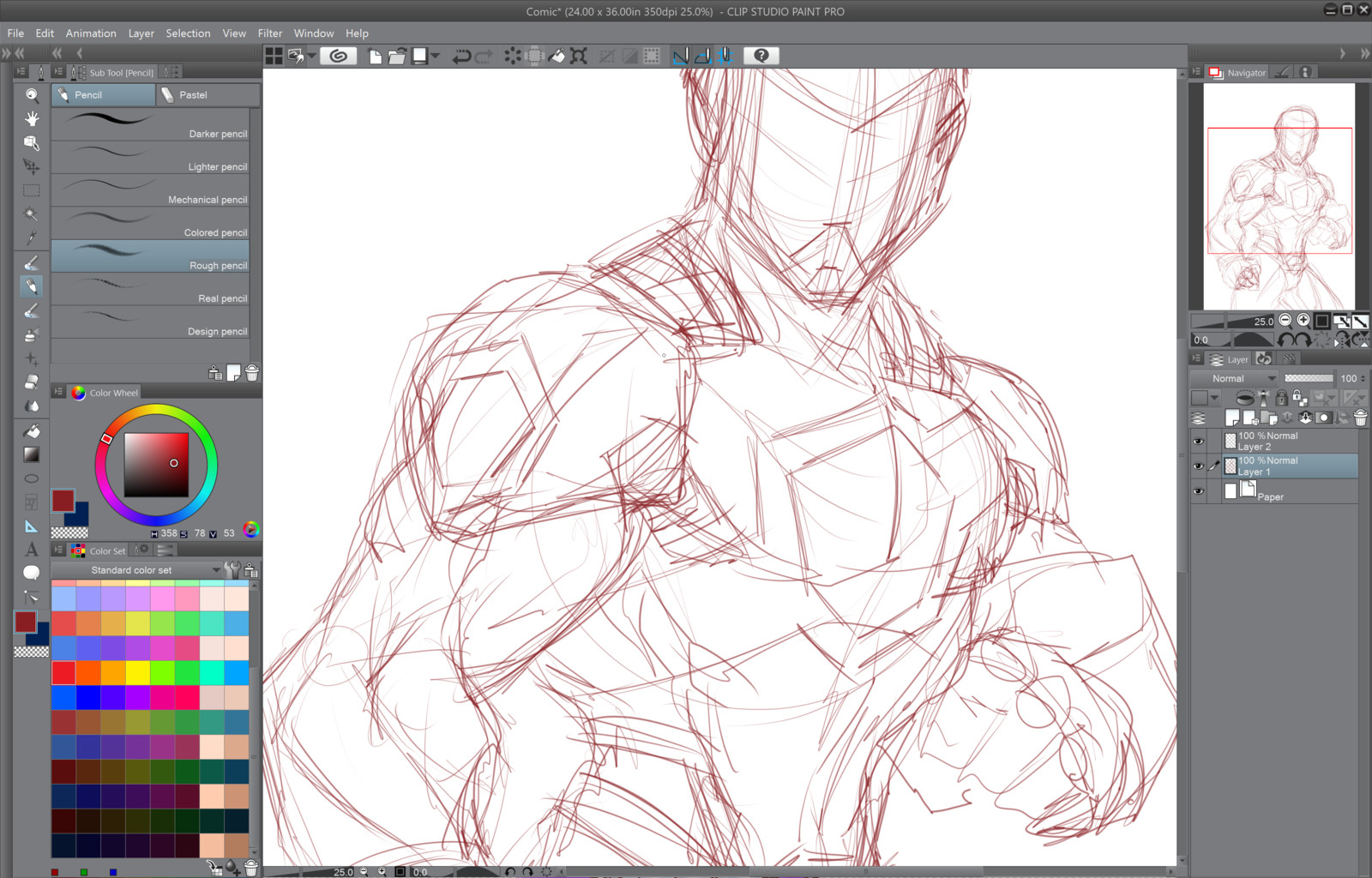
Task: Select the Operation object cube tool
Action: tap(32, 142)
